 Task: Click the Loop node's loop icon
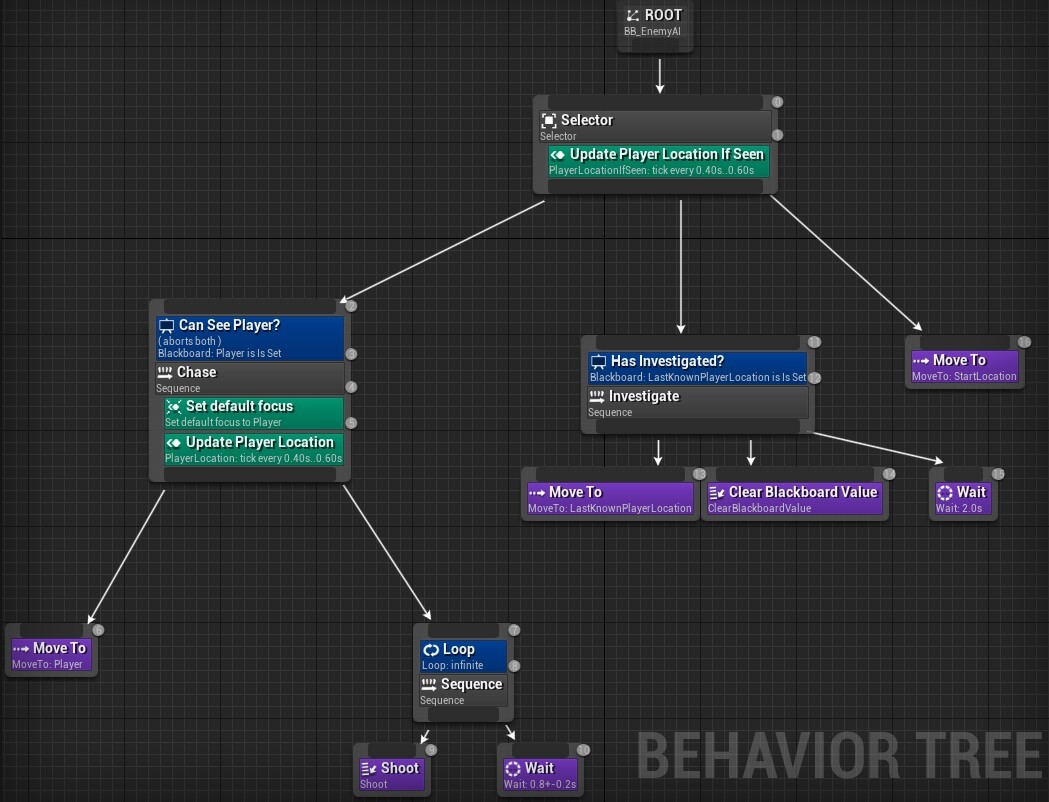[430, 649]
